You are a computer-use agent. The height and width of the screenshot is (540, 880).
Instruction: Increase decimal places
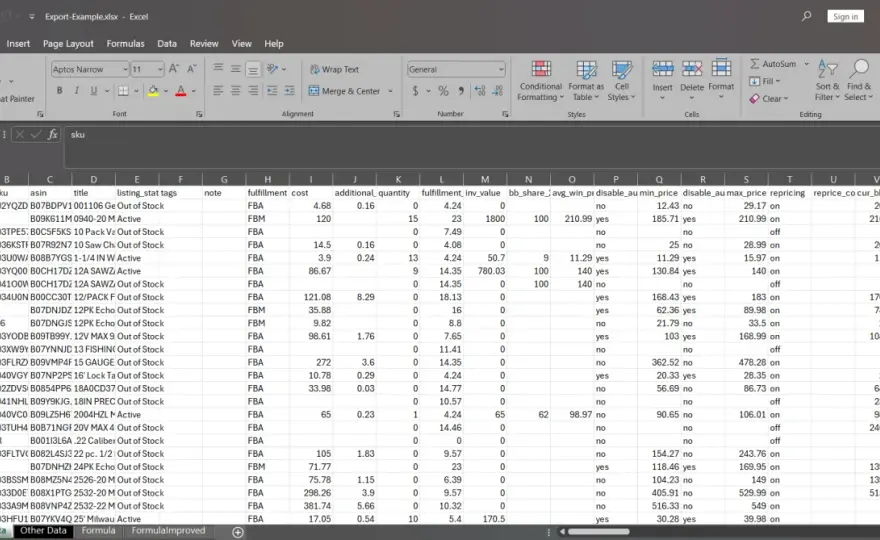click(480, 90)
